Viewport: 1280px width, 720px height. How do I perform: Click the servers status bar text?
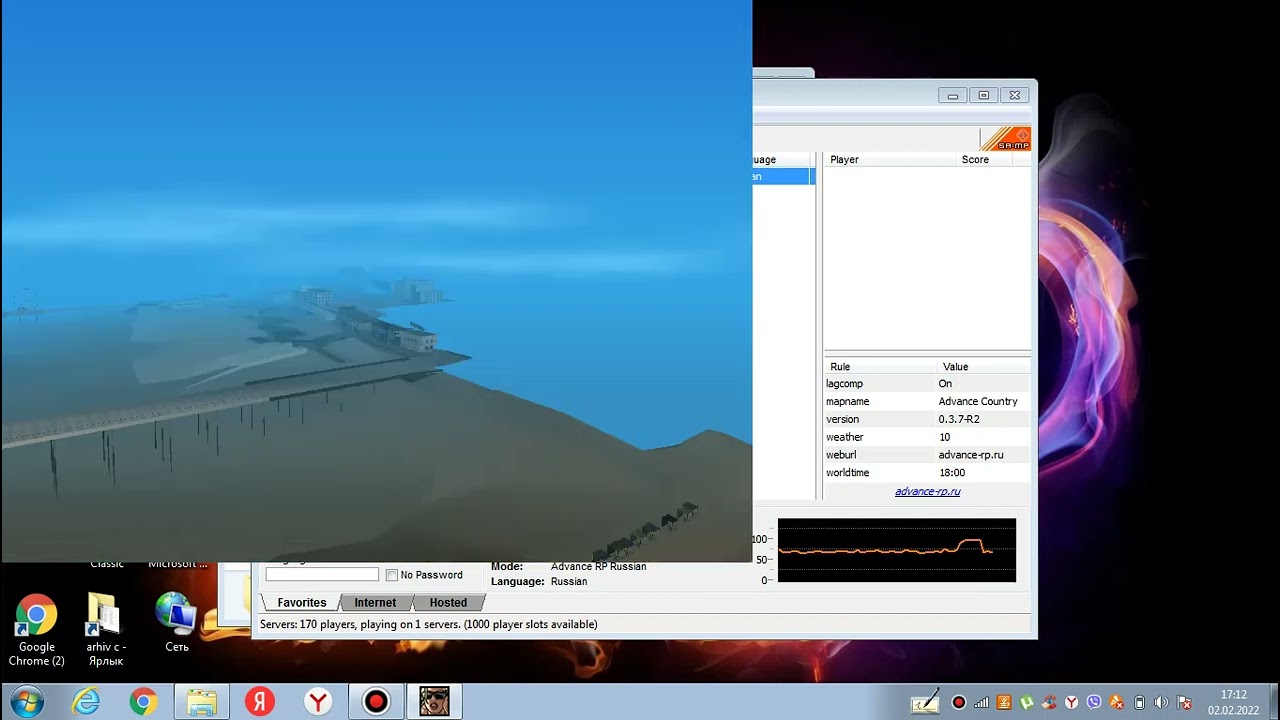tap(428, 624)
